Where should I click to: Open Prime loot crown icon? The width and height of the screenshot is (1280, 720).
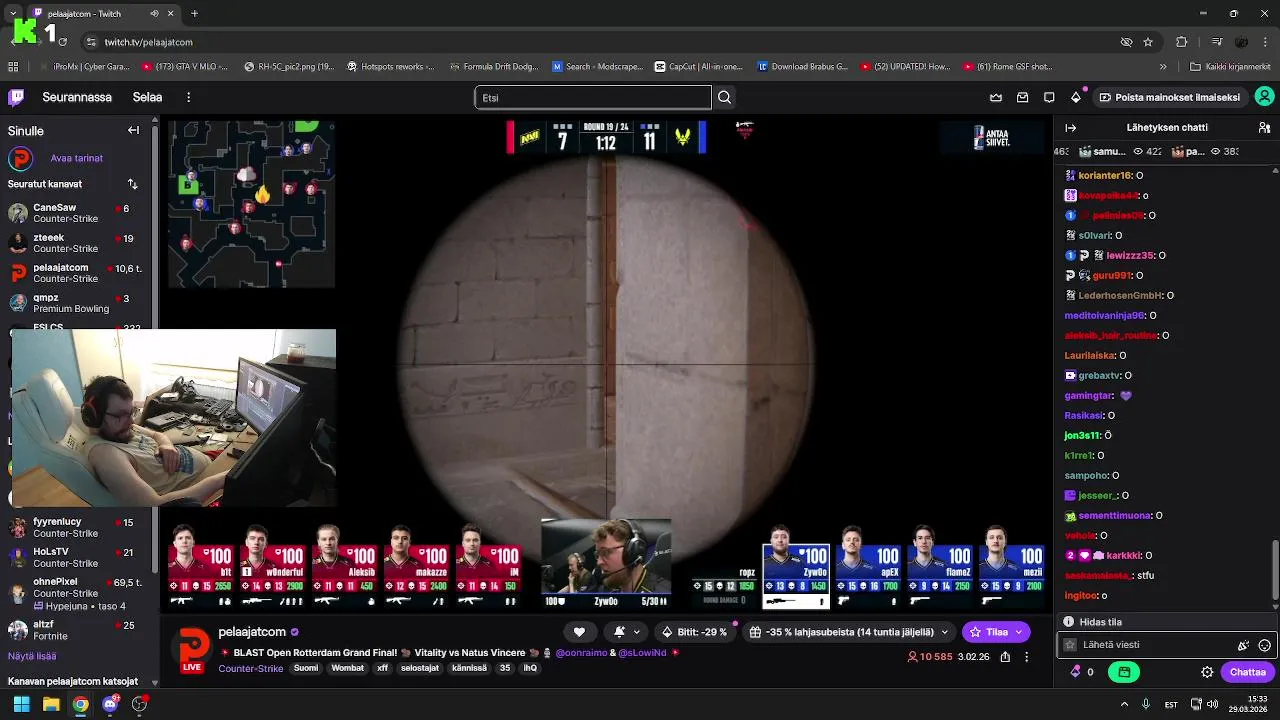[996, 97]
